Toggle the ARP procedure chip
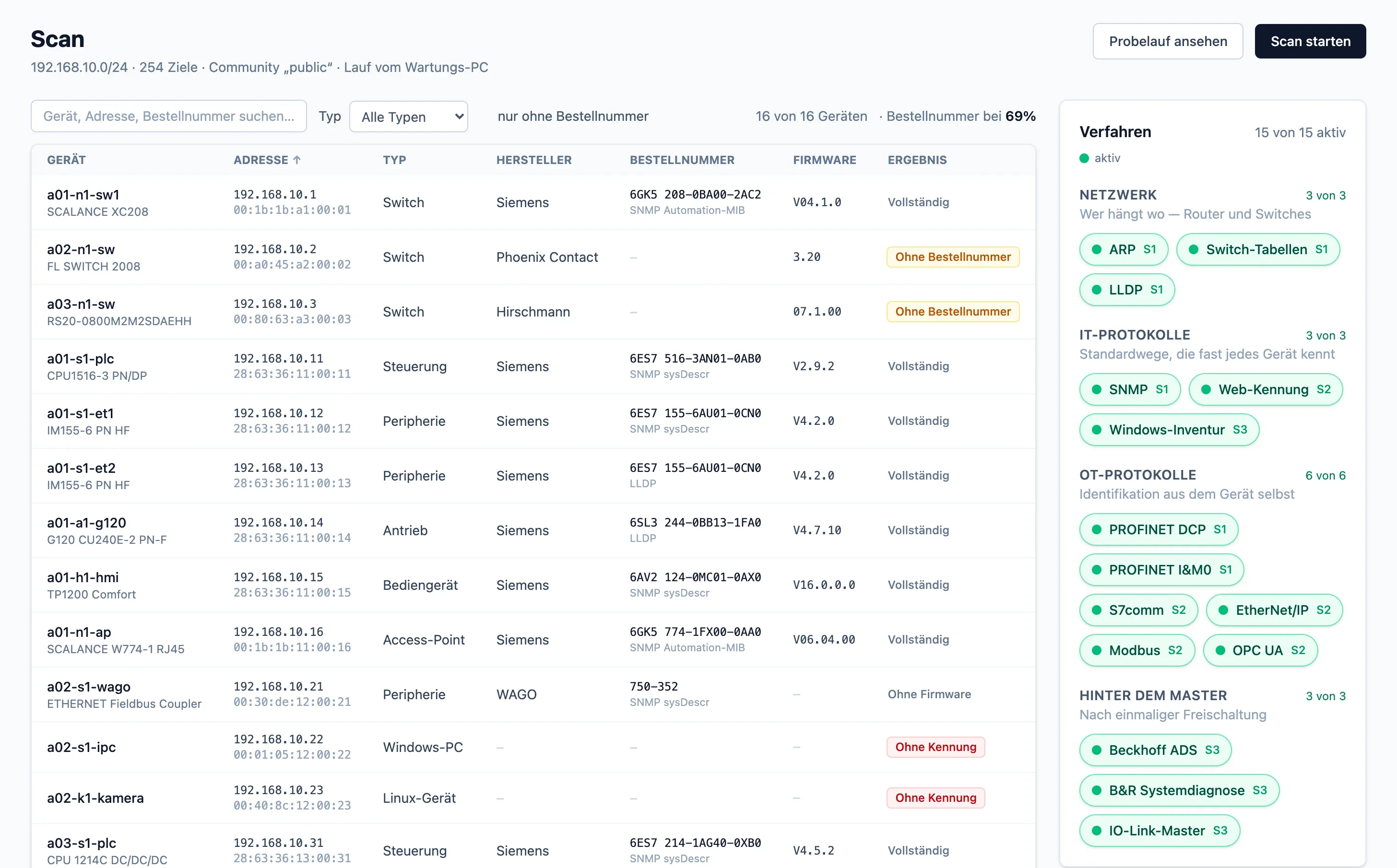The image size is (1397, 868). [x=1123, y=249]
